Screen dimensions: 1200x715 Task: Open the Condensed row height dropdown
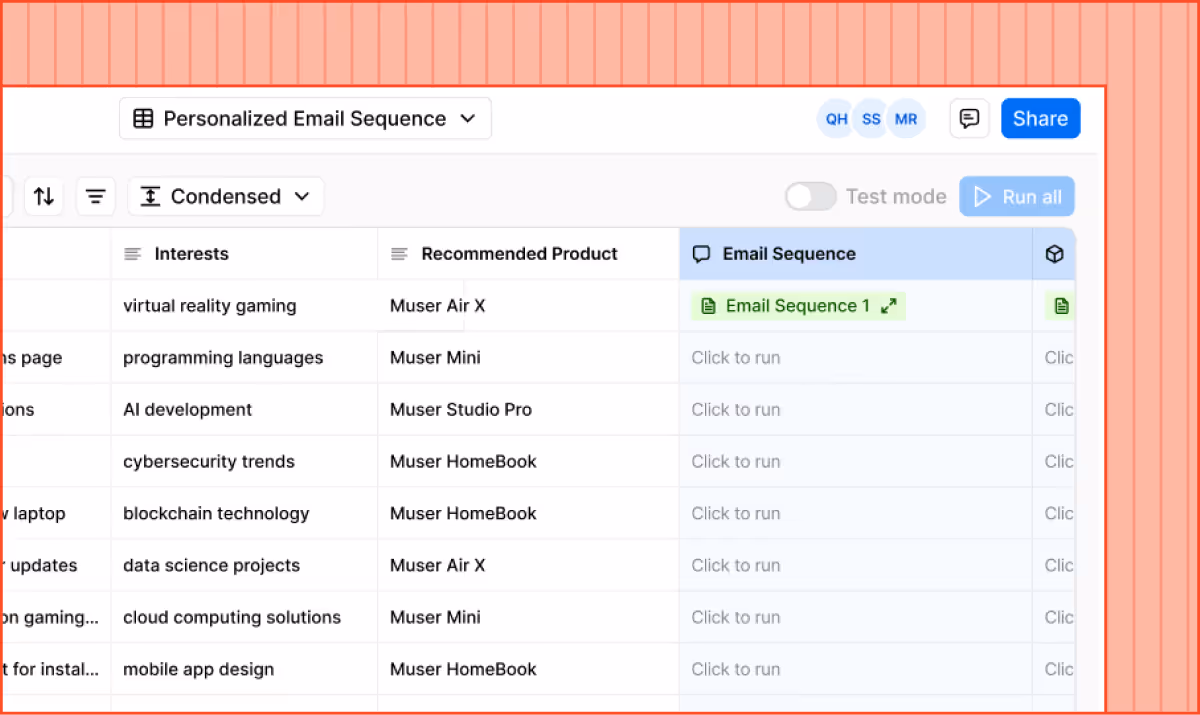tap(225, 196)
